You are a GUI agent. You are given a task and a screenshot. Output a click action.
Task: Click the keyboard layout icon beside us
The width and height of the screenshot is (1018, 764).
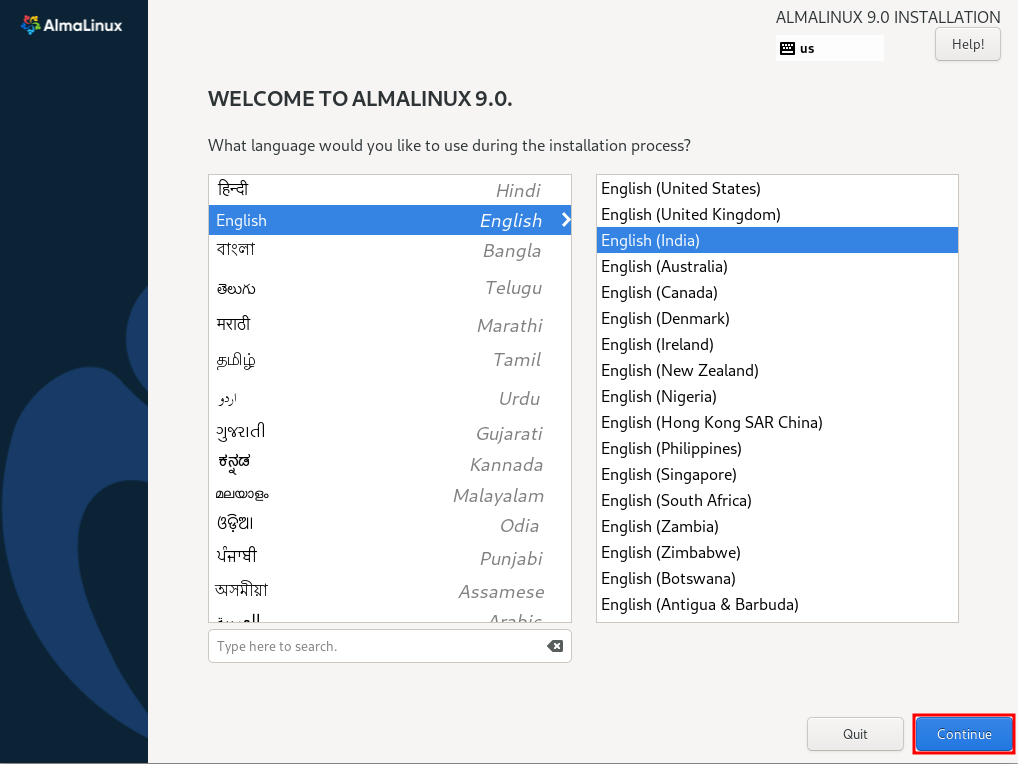click(x=789, y=48)
